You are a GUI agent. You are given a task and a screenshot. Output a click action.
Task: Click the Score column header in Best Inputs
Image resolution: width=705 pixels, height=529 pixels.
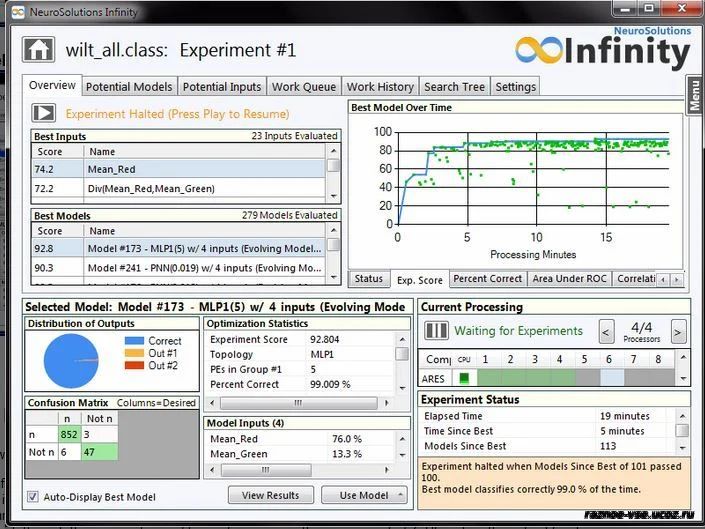[58, 151]
